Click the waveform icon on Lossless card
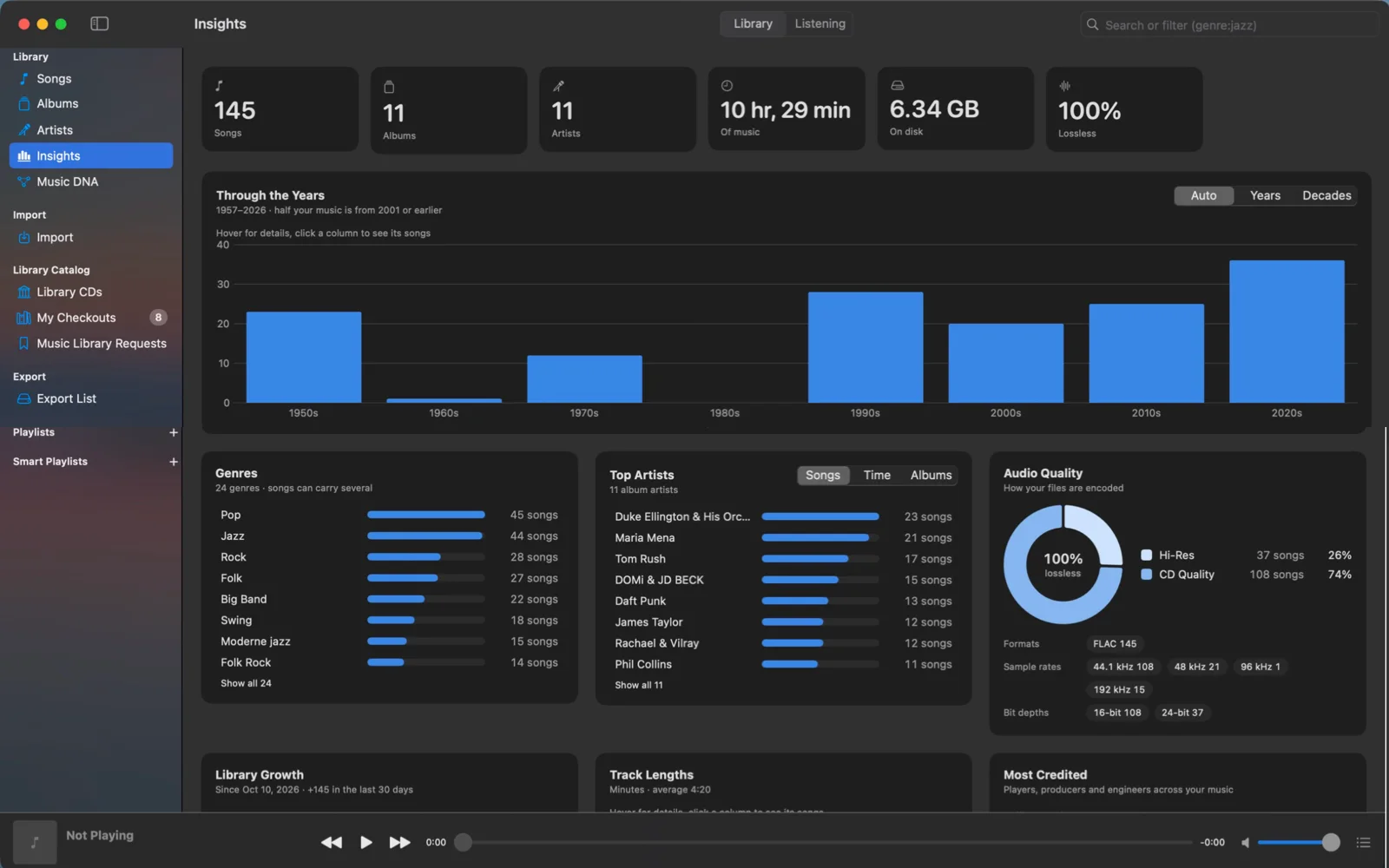1389x868 pixels. click(x=1064, y=86)
